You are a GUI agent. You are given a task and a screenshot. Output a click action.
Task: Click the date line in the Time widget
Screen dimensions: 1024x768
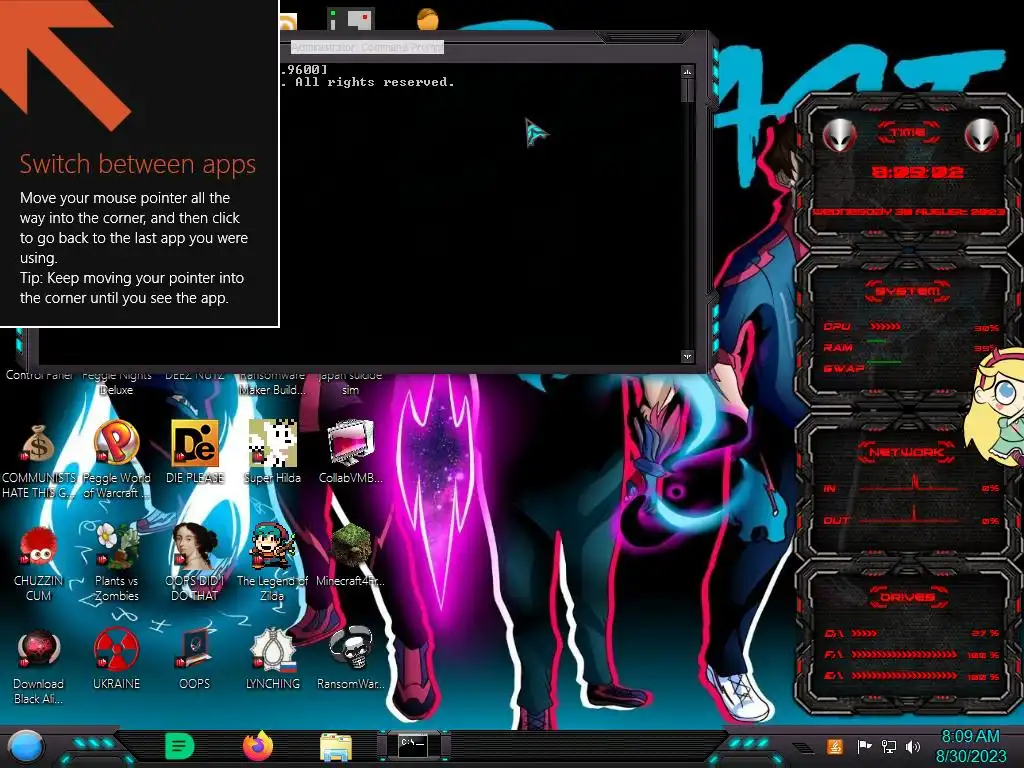point(908,212)
